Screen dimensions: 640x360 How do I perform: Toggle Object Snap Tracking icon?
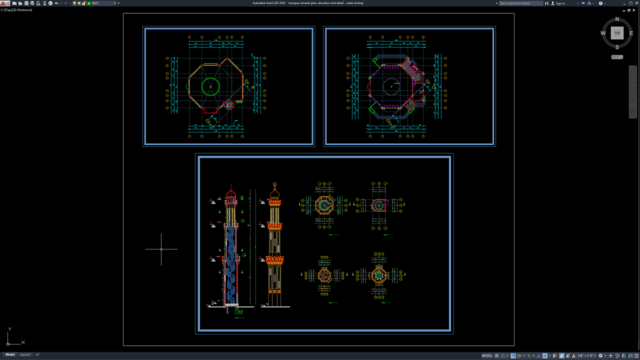click(x=539, y=356)
